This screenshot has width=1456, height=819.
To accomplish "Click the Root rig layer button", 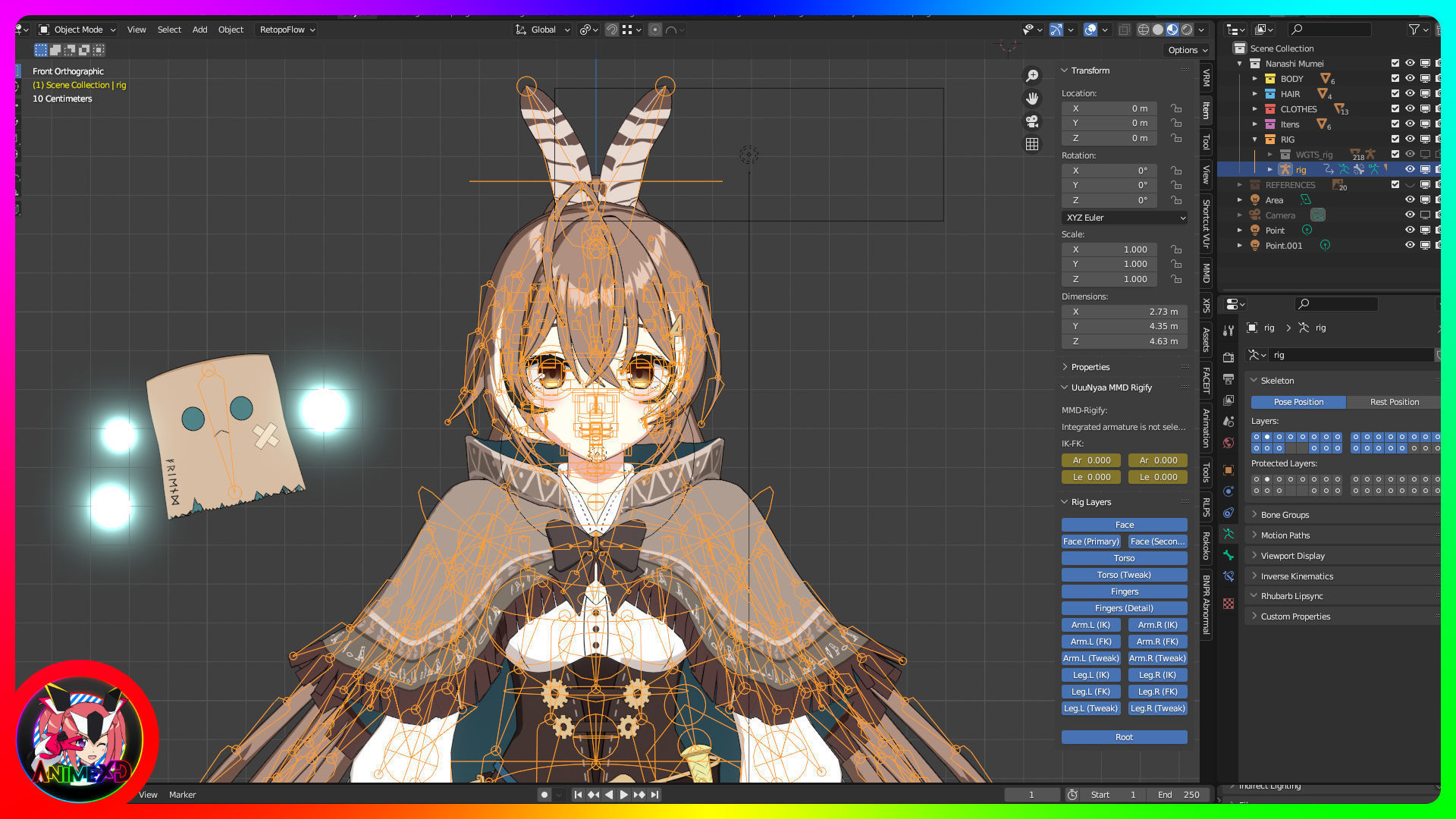I will 1125,737.
